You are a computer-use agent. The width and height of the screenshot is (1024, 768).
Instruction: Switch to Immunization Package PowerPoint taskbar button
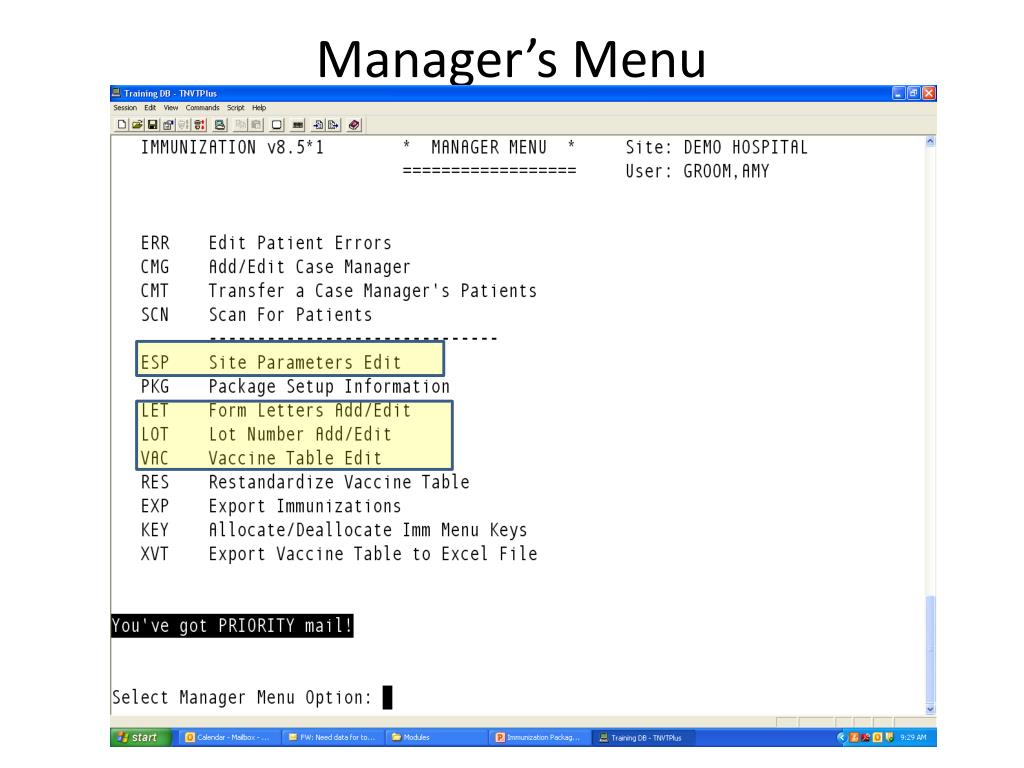[538, 737]
